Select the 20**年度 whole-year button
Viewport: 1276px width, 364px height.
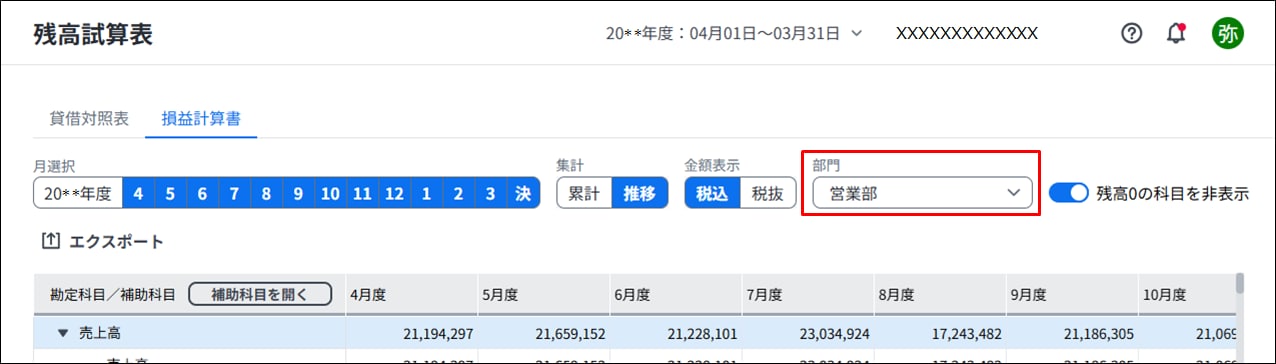point(78,193)
